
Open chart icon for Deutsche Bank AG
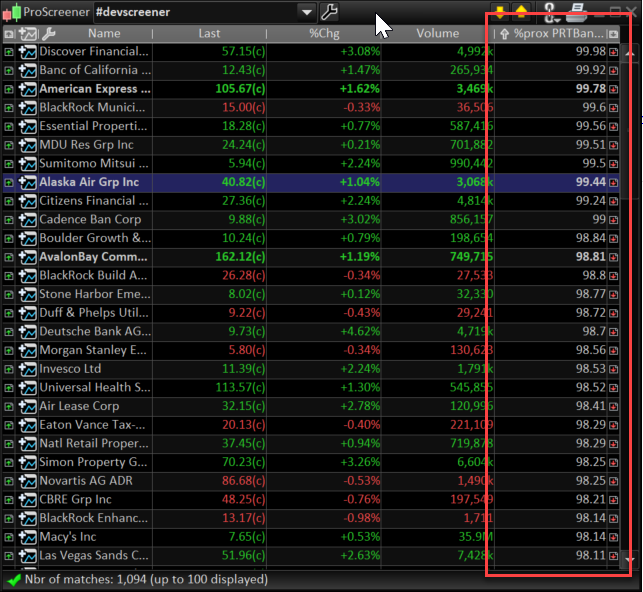pyautogui.click(x=28, y=332)
